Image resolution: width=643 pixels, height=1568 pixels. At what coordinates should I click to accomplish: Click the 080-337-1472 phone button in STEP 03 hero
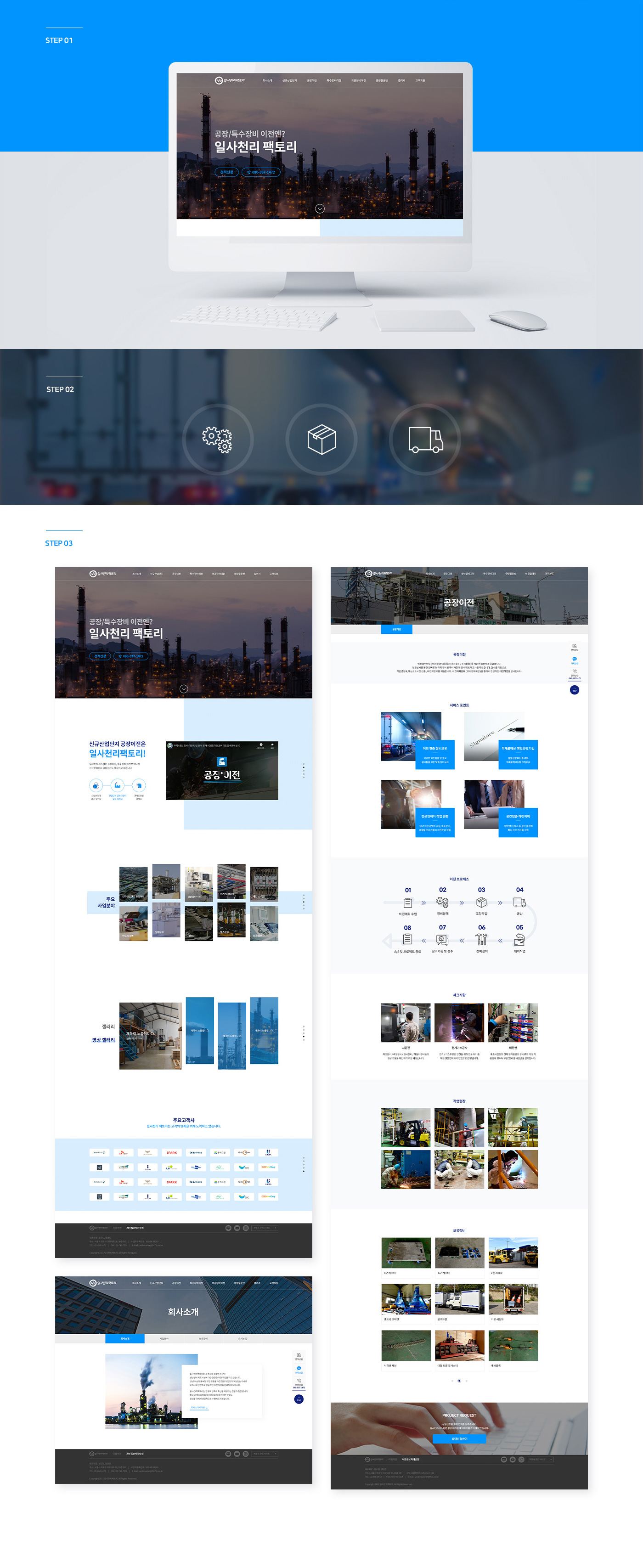(131, 656)
